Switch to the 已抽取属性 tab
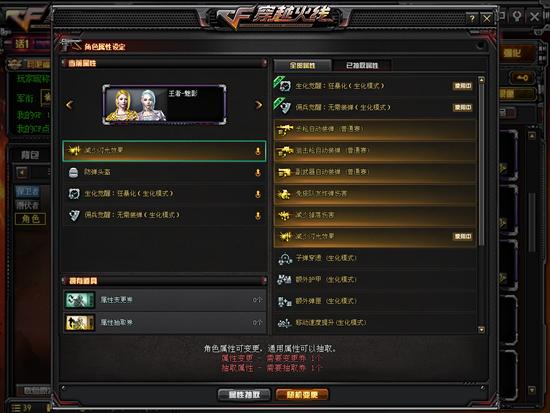This screenshot has width=550, height=413. click(362, 65)
